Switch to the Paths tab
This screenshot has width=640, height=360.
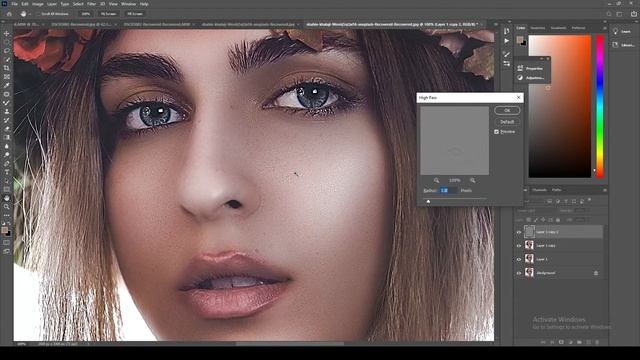tap(556, 190)
